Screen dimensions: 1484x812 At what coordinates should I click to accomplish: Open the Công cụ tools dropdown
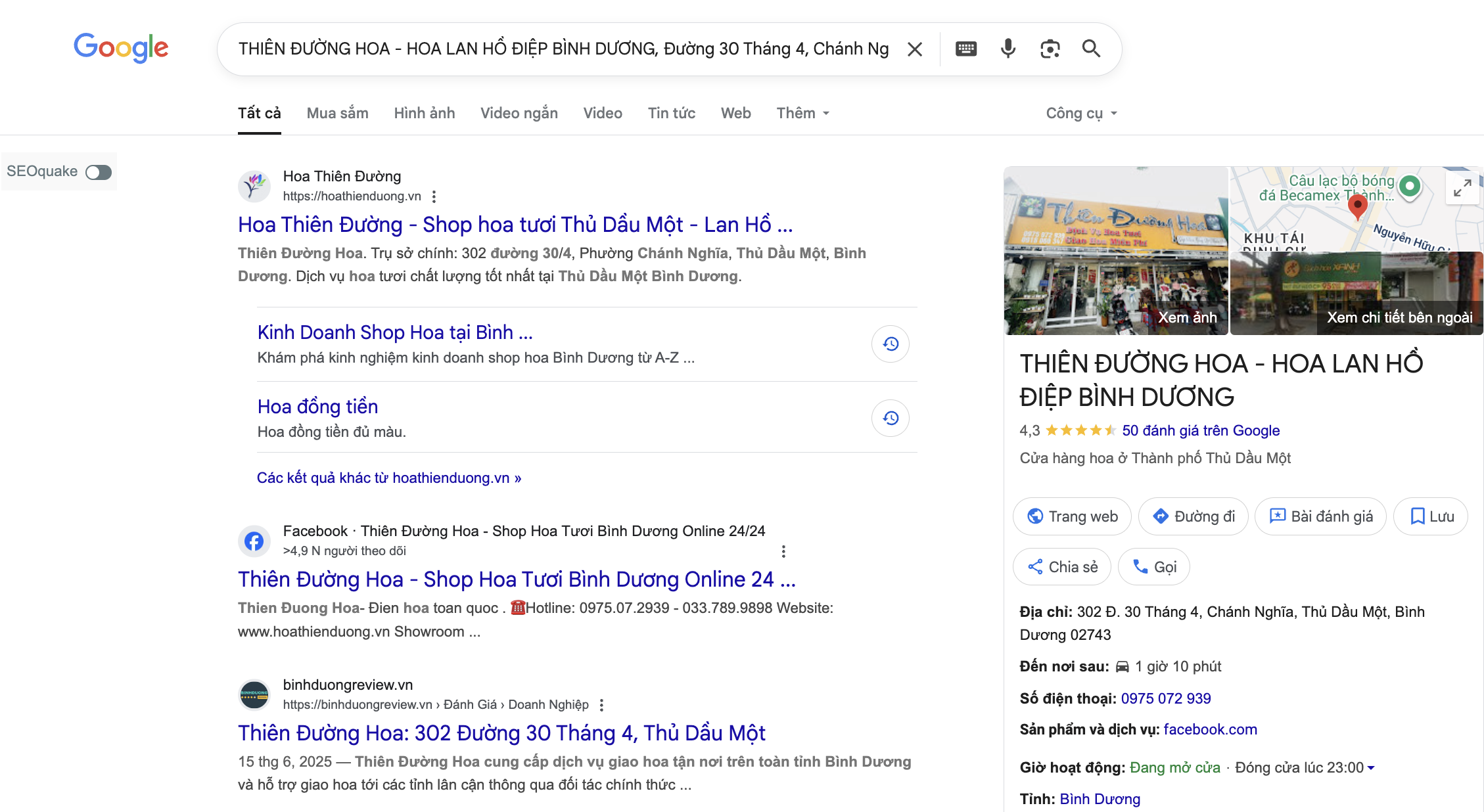click(1082, 113)
